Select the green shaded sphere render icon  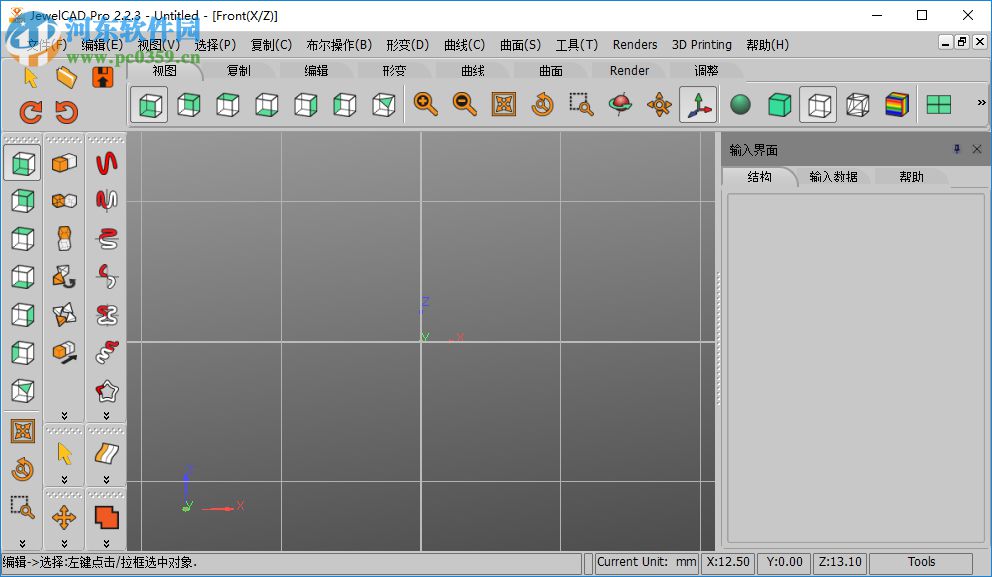tap(740, 104)
